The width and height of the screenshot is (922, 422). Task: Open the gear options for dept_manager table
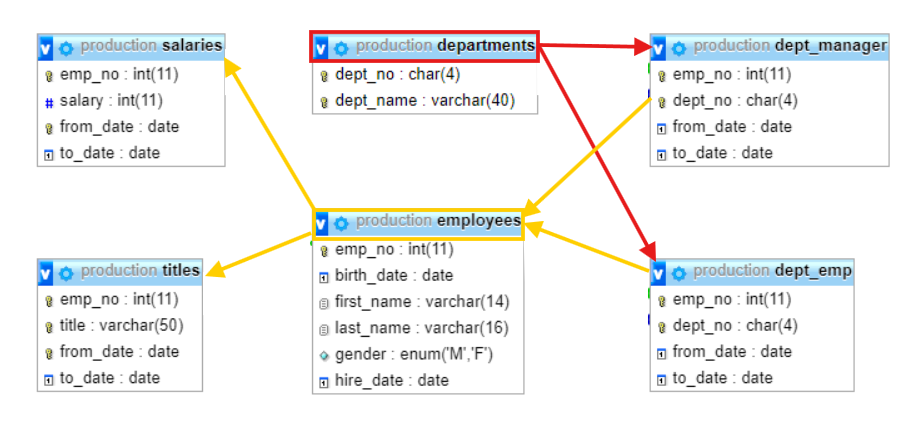pos(679,48)
